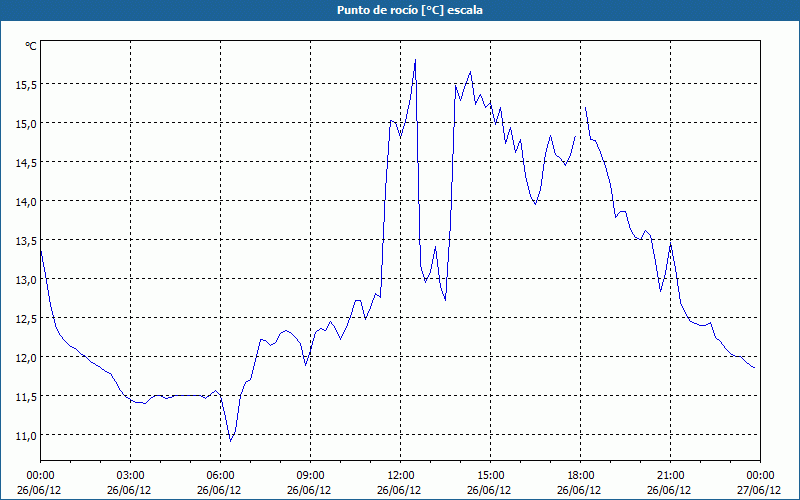
Task: Click the curve's lowest dip below 11,0
Action: point(231,441)
